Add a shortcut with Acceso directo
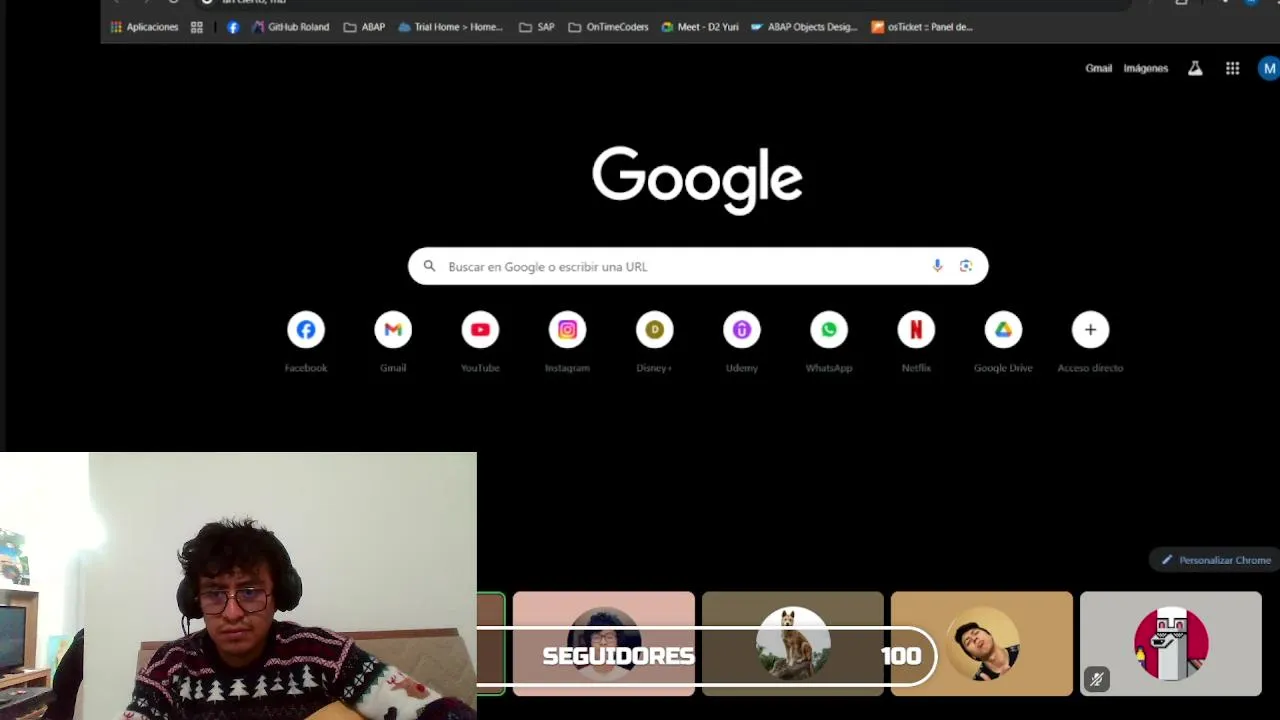 [x=1090, y=342]
